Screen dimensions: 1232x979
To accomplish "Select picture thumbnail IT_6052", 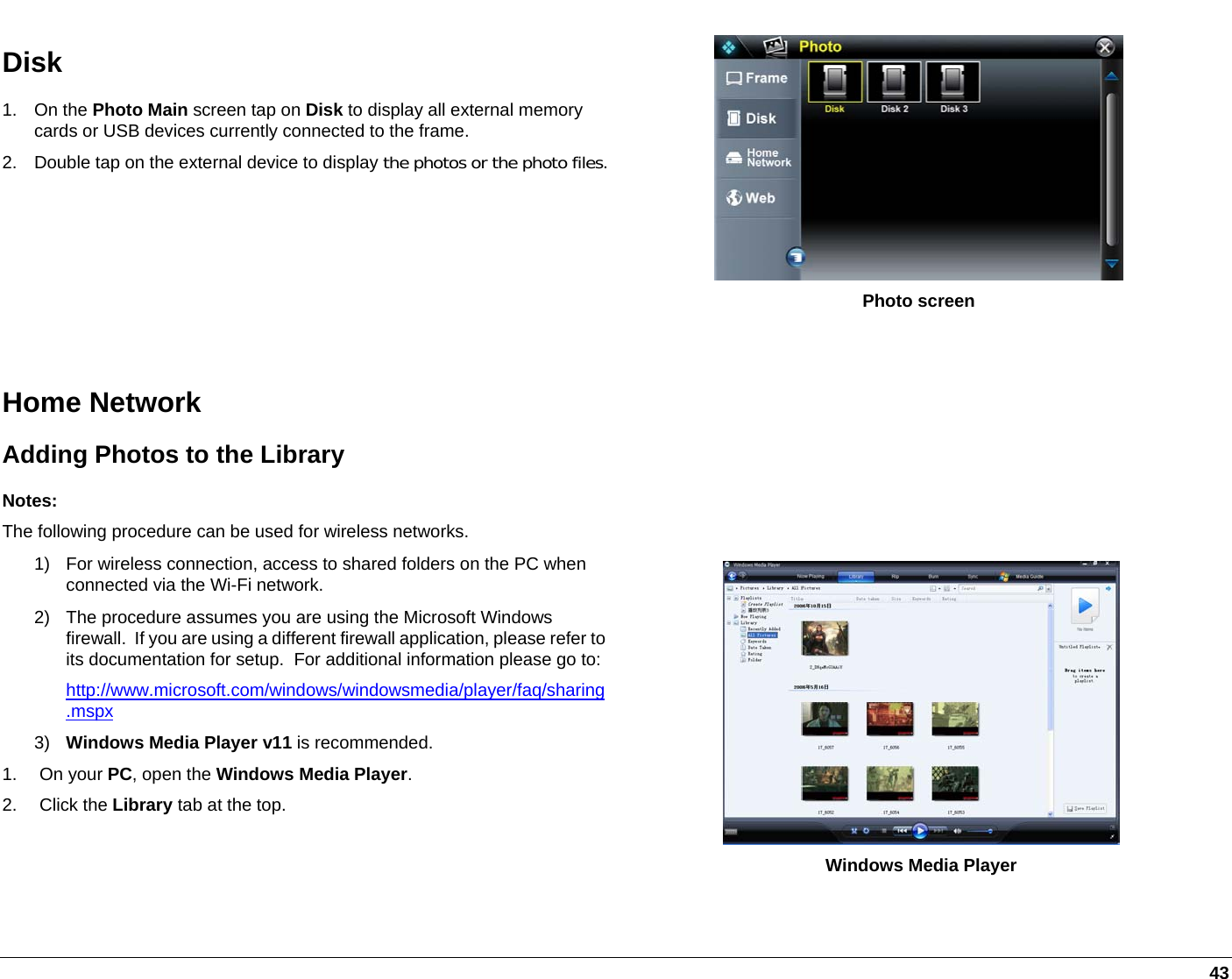I will coord(825,783).
